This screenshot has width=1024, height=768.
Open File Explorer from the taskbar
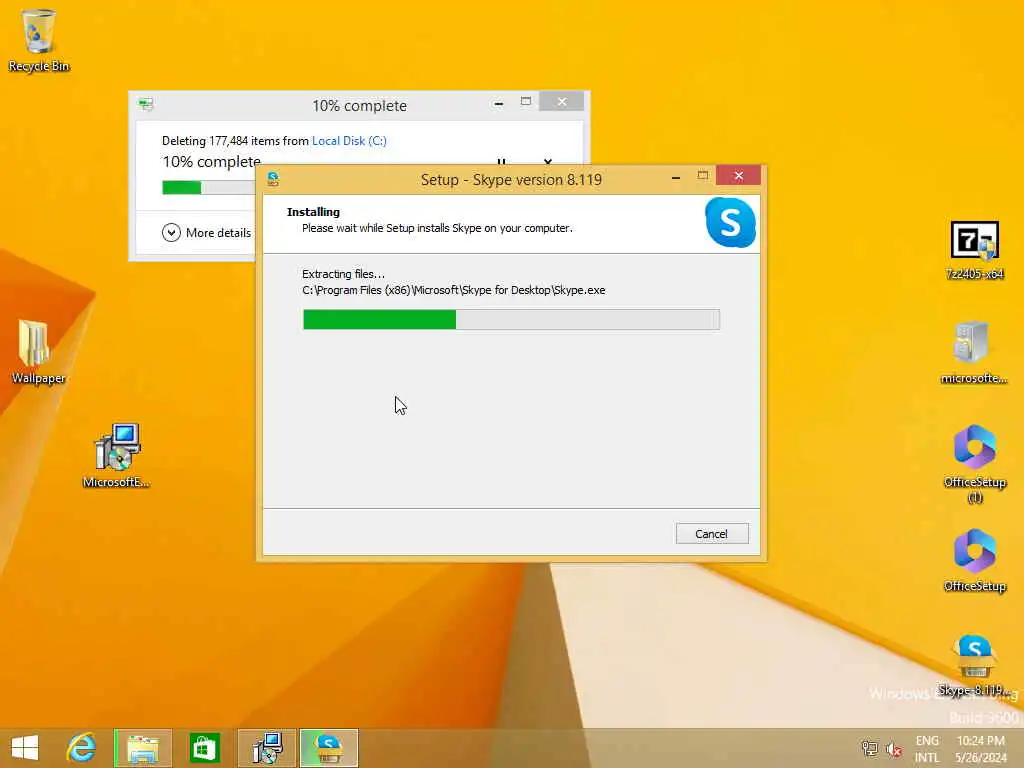tap(143, 748)
